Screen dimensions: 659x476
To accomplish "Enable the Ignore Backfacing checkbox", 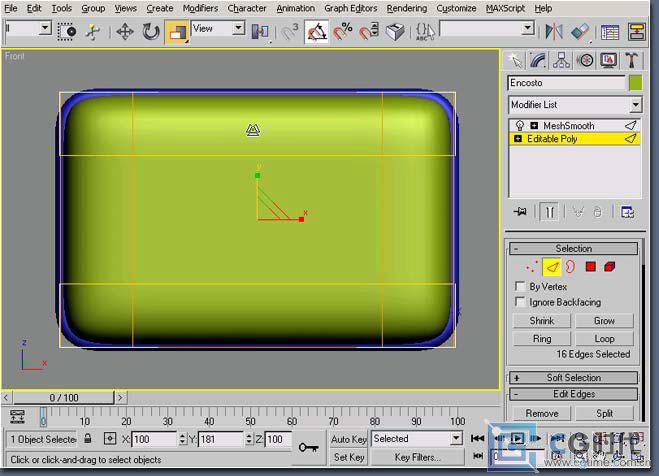I will pos(520,302).
